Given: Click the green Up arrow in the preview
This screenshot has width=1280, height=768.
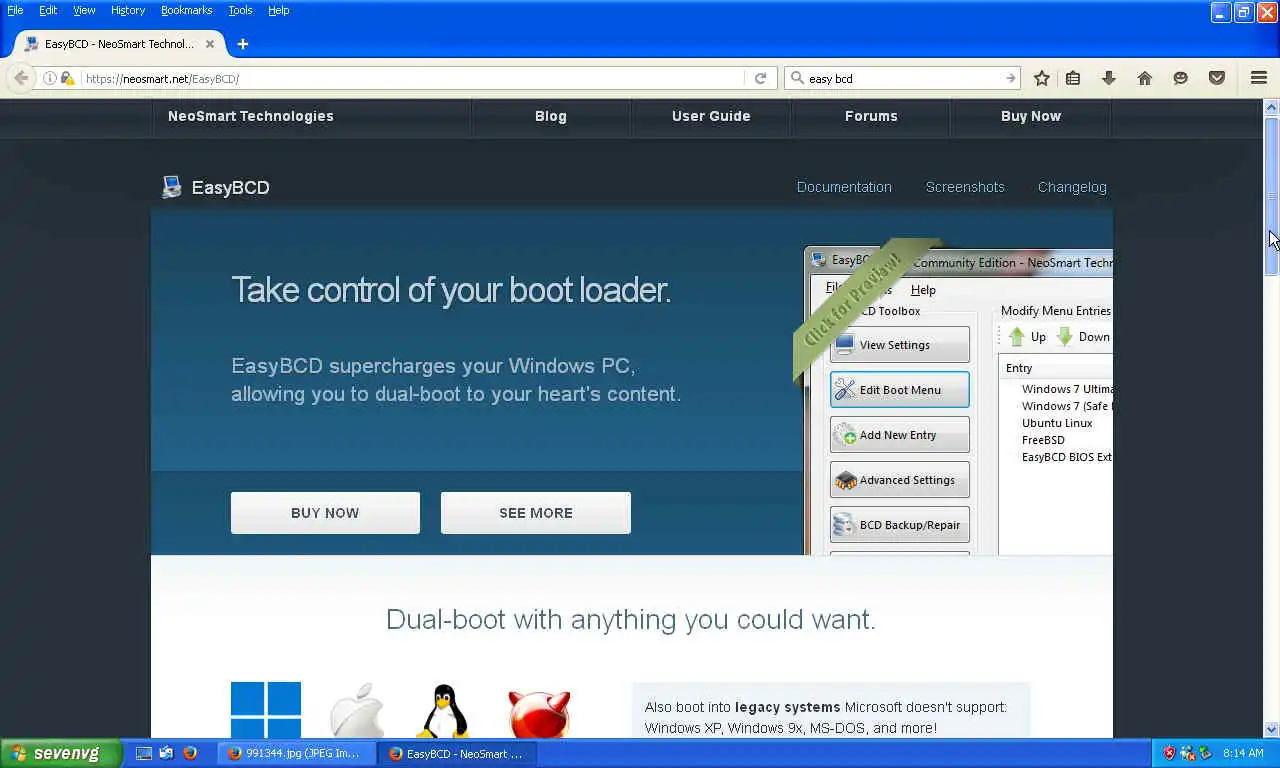Looking at the screenshot, I should [1017, 337].
